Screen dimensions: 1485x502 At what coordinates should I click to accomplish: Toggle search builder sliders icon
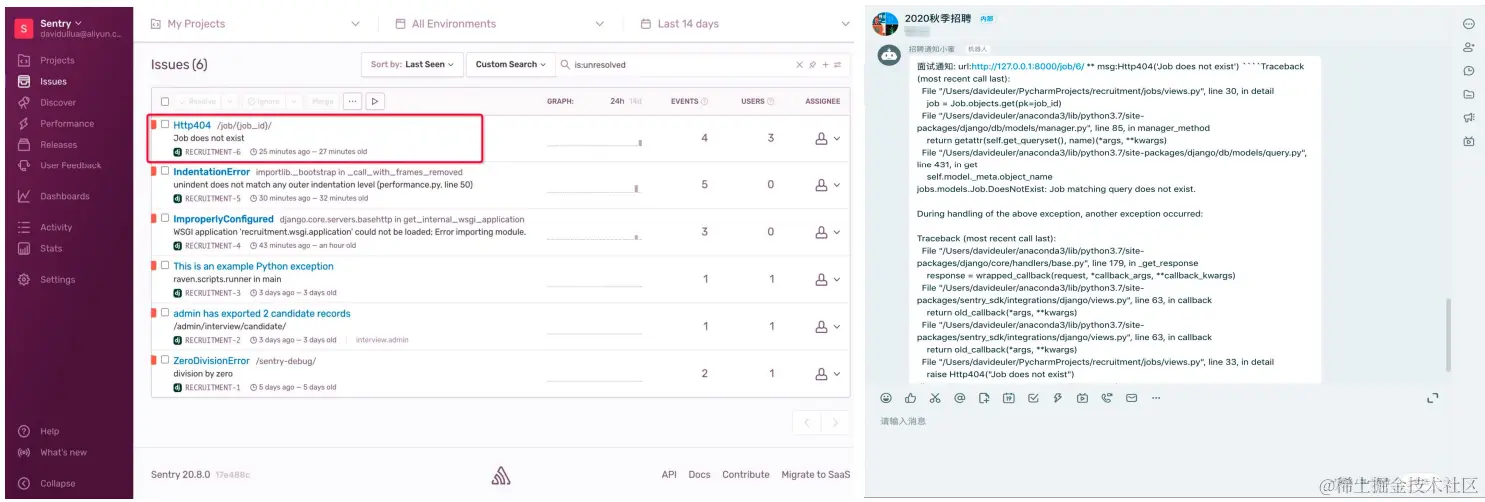(838, 65)
